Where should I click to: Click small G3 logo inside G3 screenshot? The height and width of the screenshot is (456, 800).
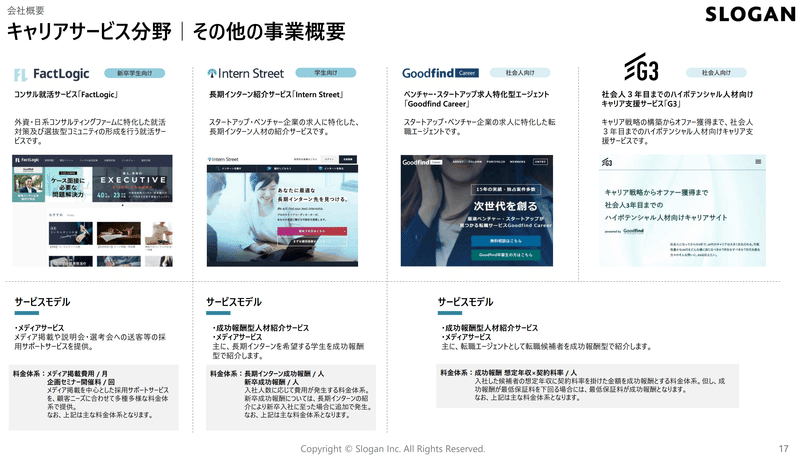click(607, 162)
